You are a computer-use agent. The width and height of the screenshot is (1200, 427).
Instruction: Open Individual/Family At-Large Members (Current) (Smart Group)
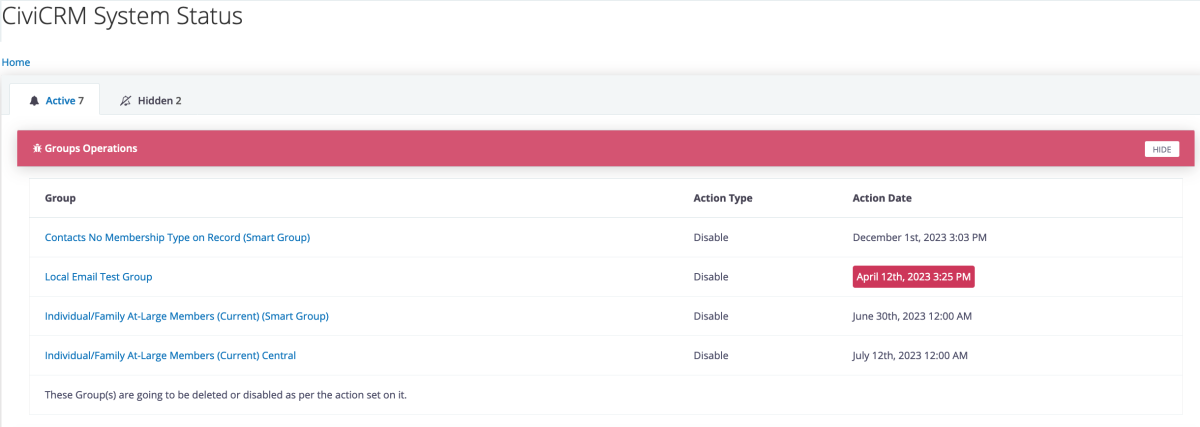coord(187,316)
